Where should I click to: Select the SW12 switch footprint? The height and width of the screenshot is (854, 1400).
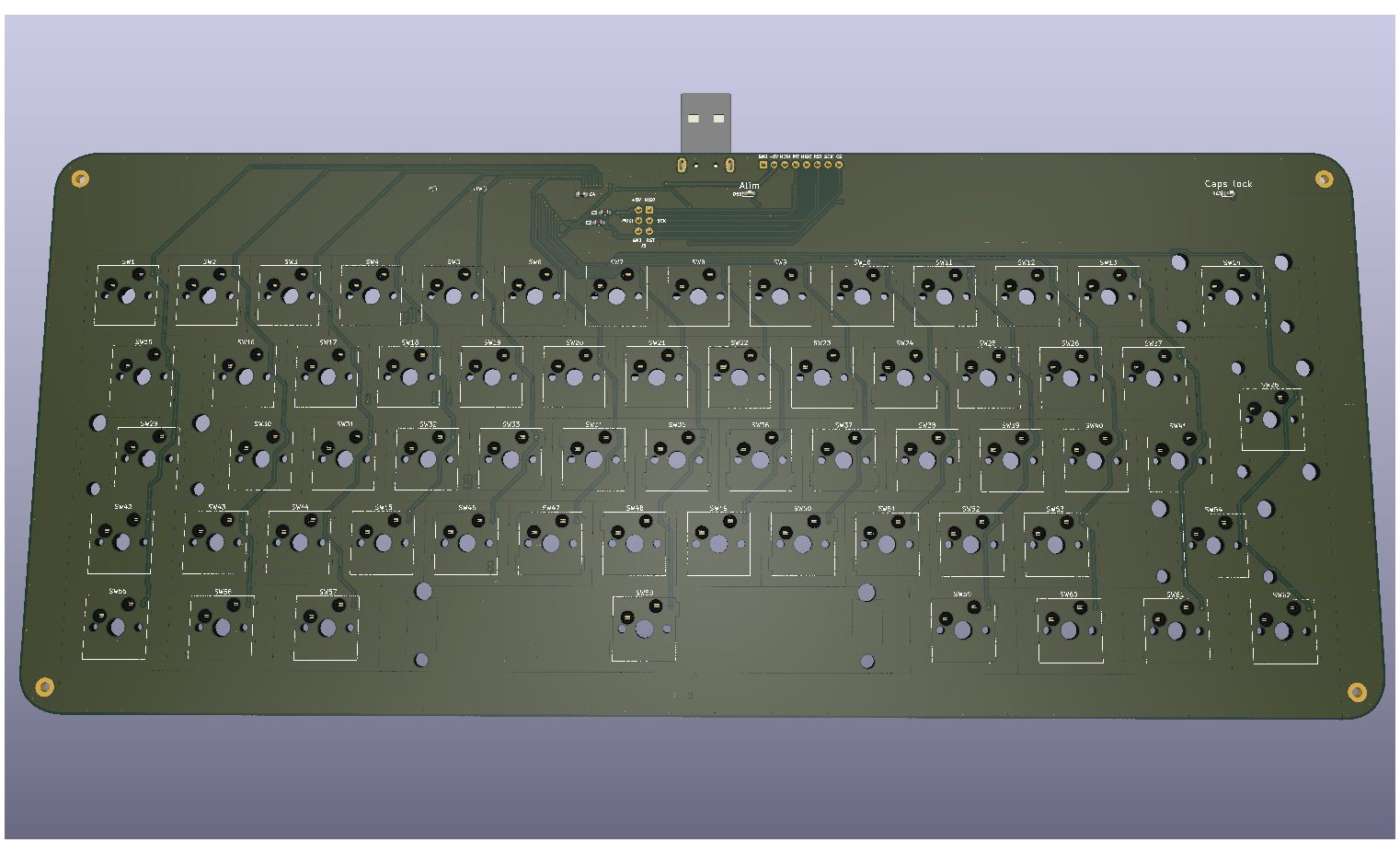pos(1027,295)
